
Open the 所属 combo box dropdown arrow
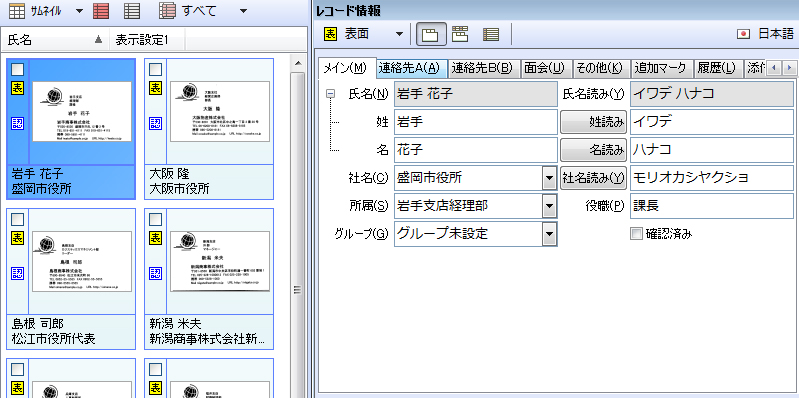click(x=549, y=206)
